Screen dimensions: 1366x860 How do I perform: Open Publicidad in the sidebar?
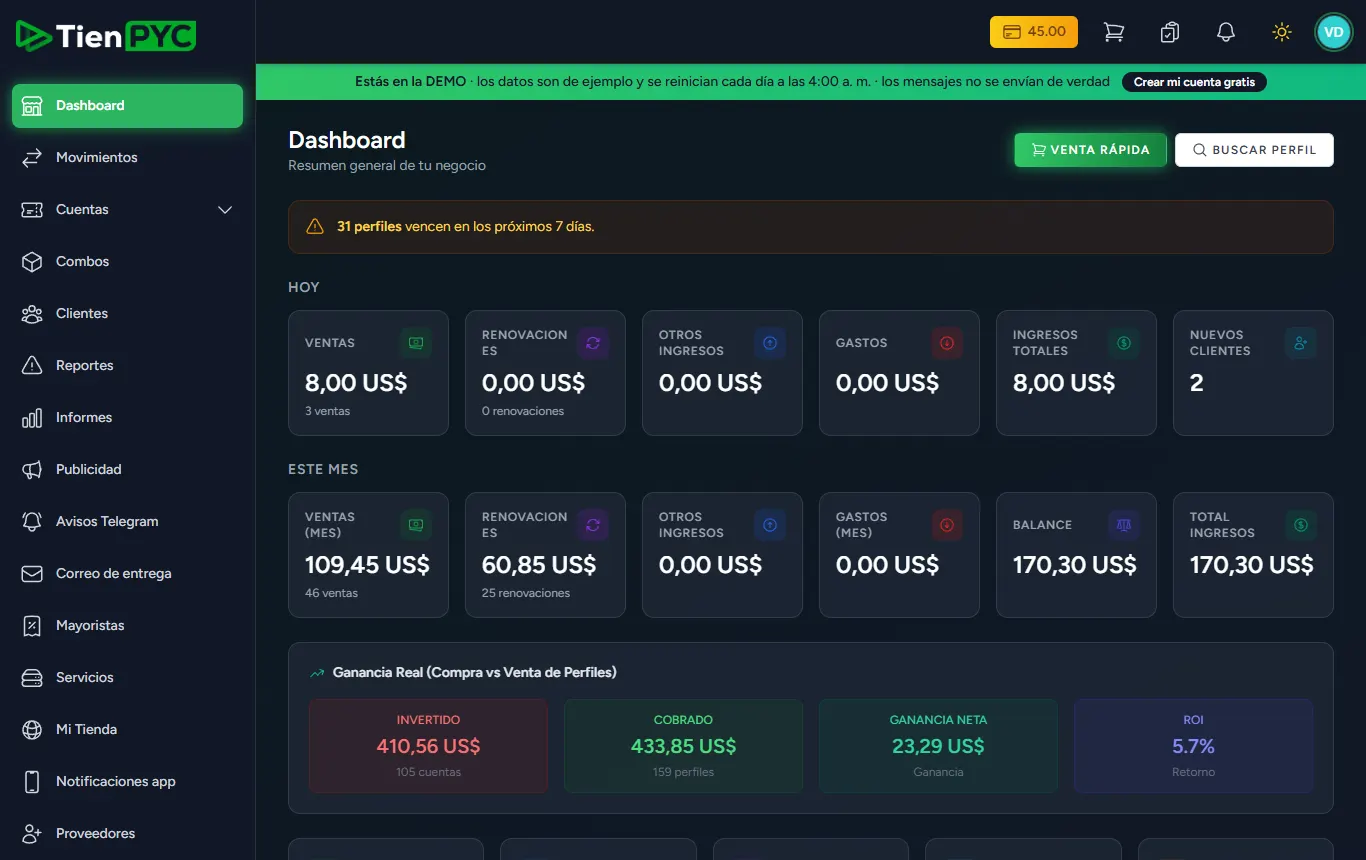[x=127, y=470]
